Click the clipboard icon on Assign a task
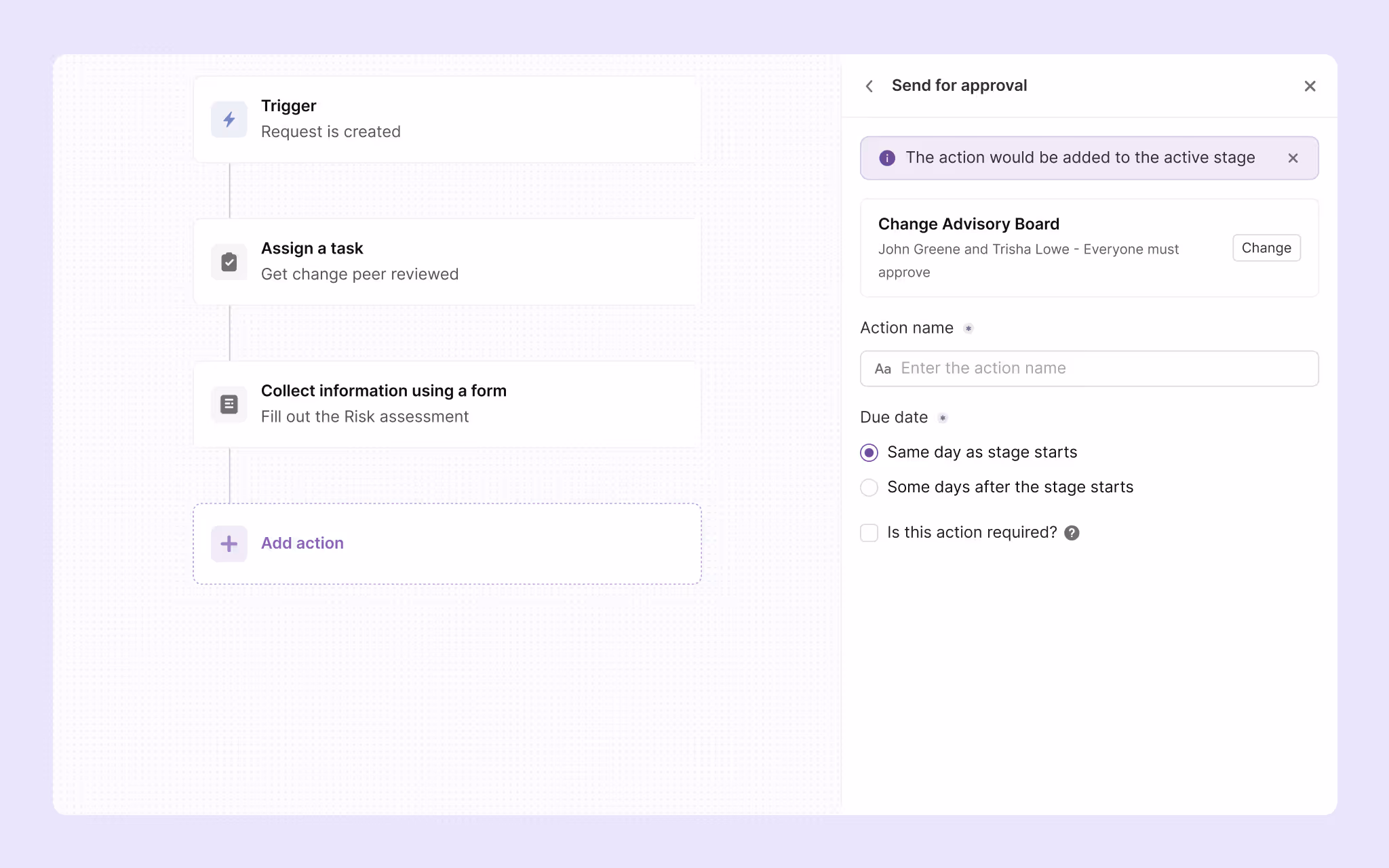 click(229, 262)
